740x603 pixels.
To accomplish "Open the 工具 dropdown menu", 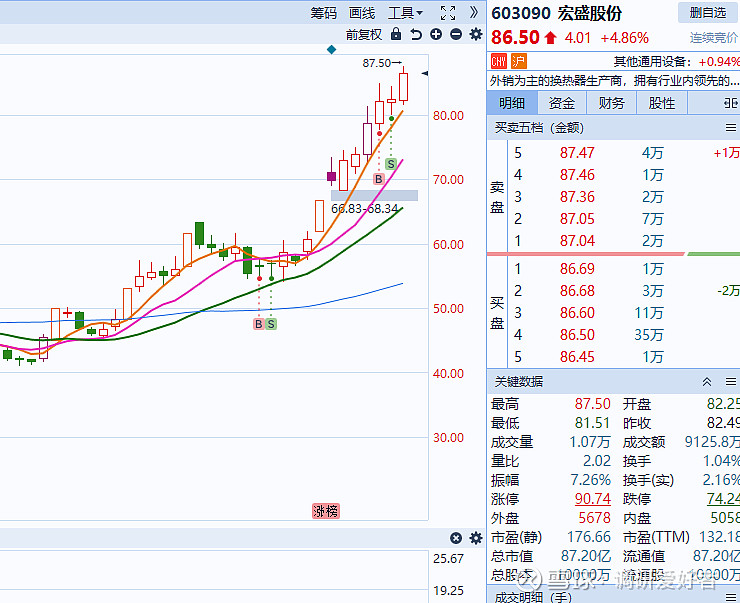I will click(x=405, y=13).
